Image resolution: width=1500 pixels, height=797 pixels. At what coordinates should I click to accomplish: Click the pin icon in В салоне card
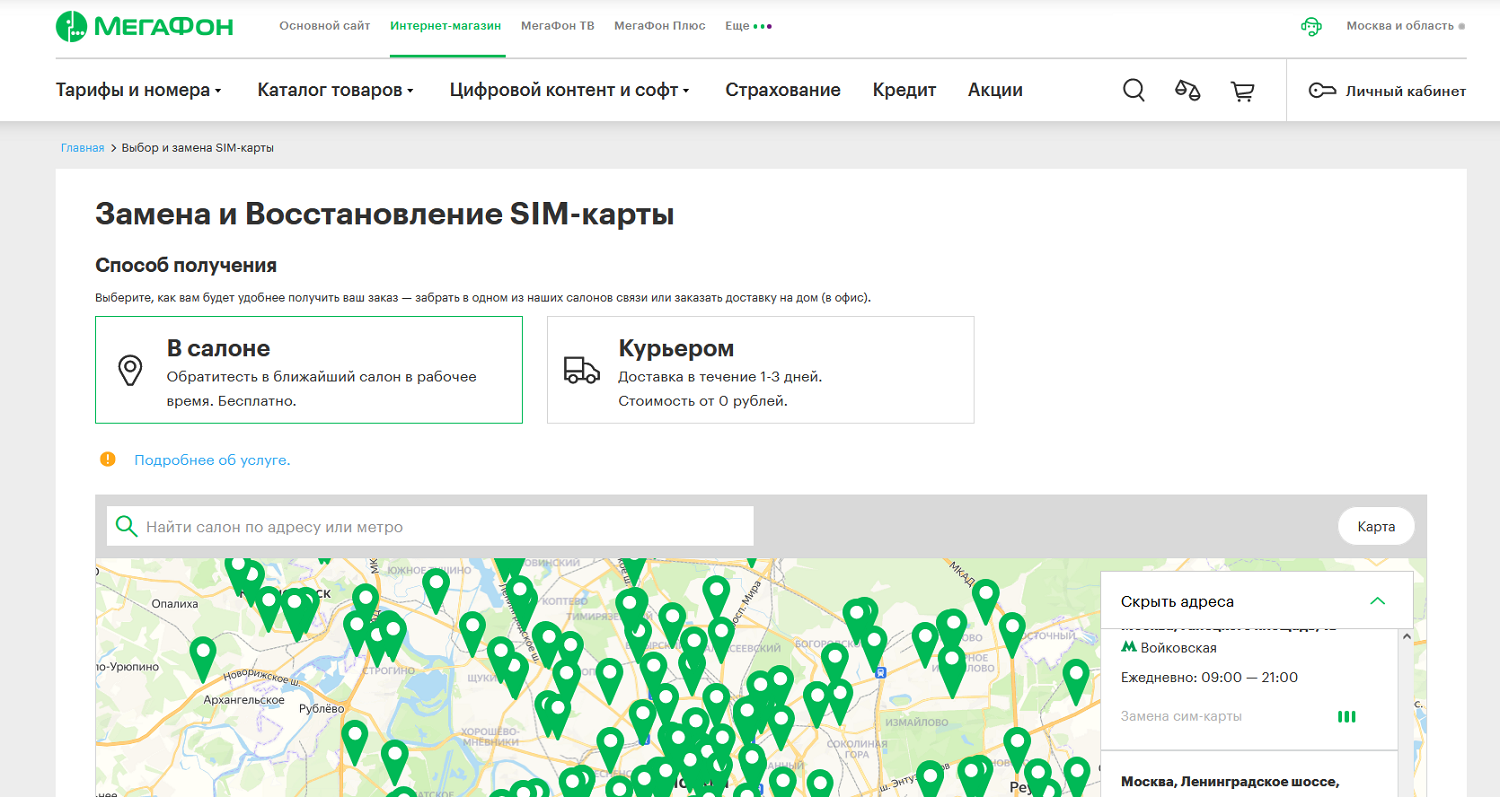(130, 370)
